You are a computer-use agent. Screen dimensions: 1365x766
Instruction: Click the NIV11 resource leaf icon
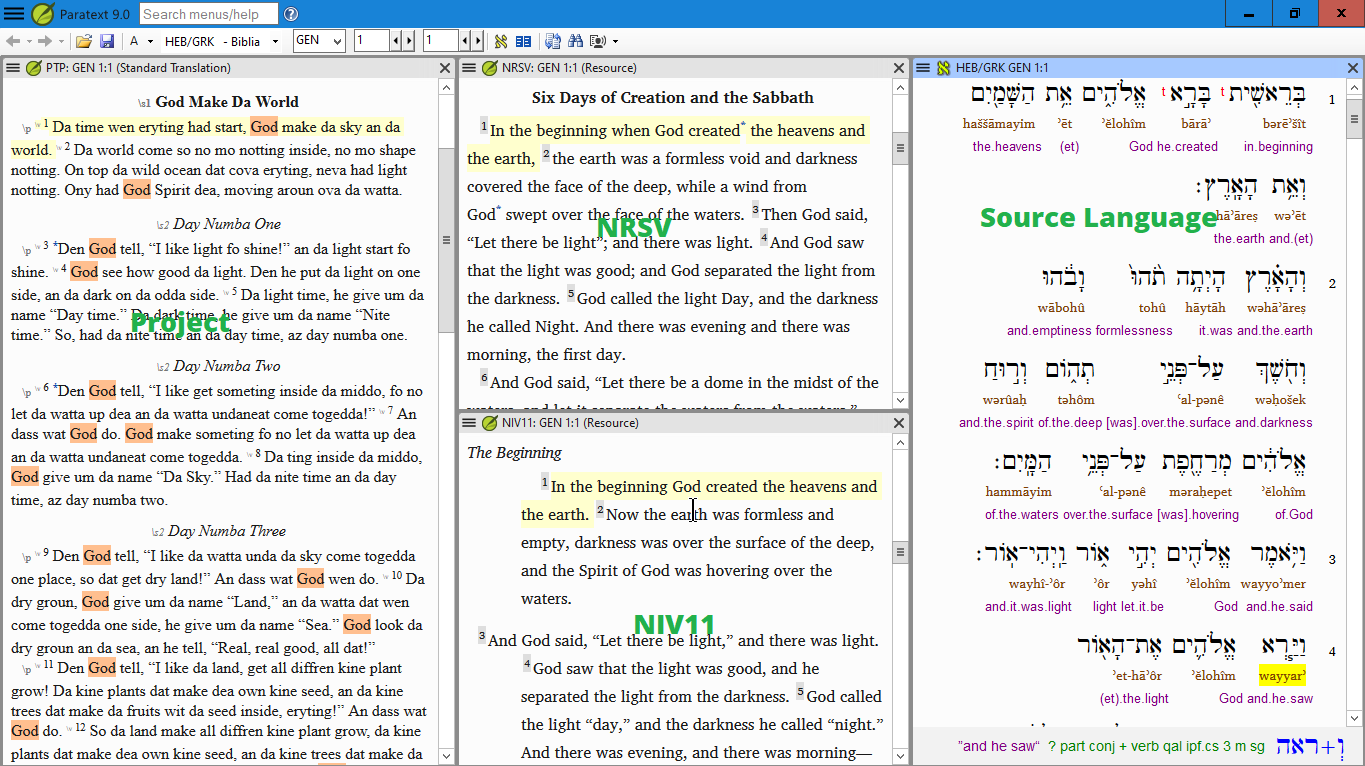click(x=489, y=422)
